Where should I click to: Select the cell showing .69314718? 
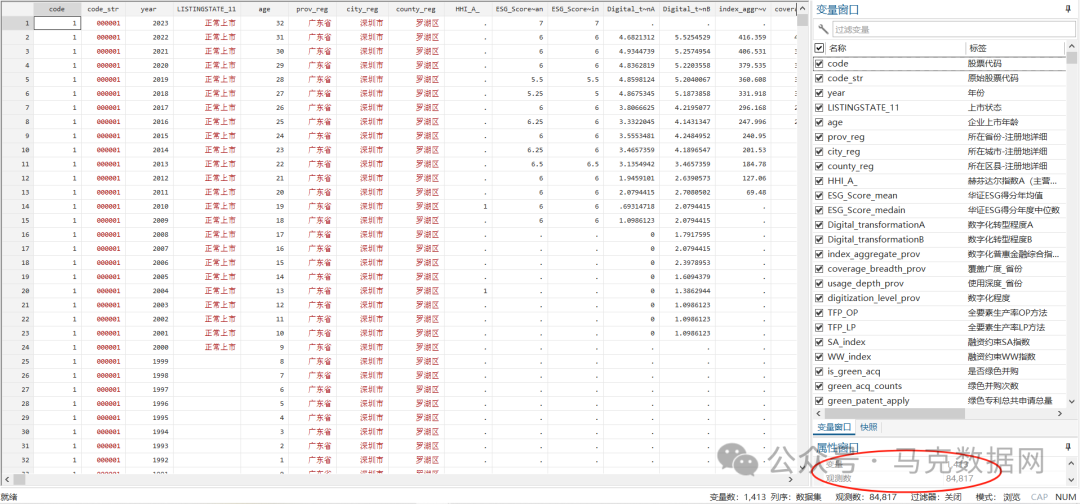(632, 207)
